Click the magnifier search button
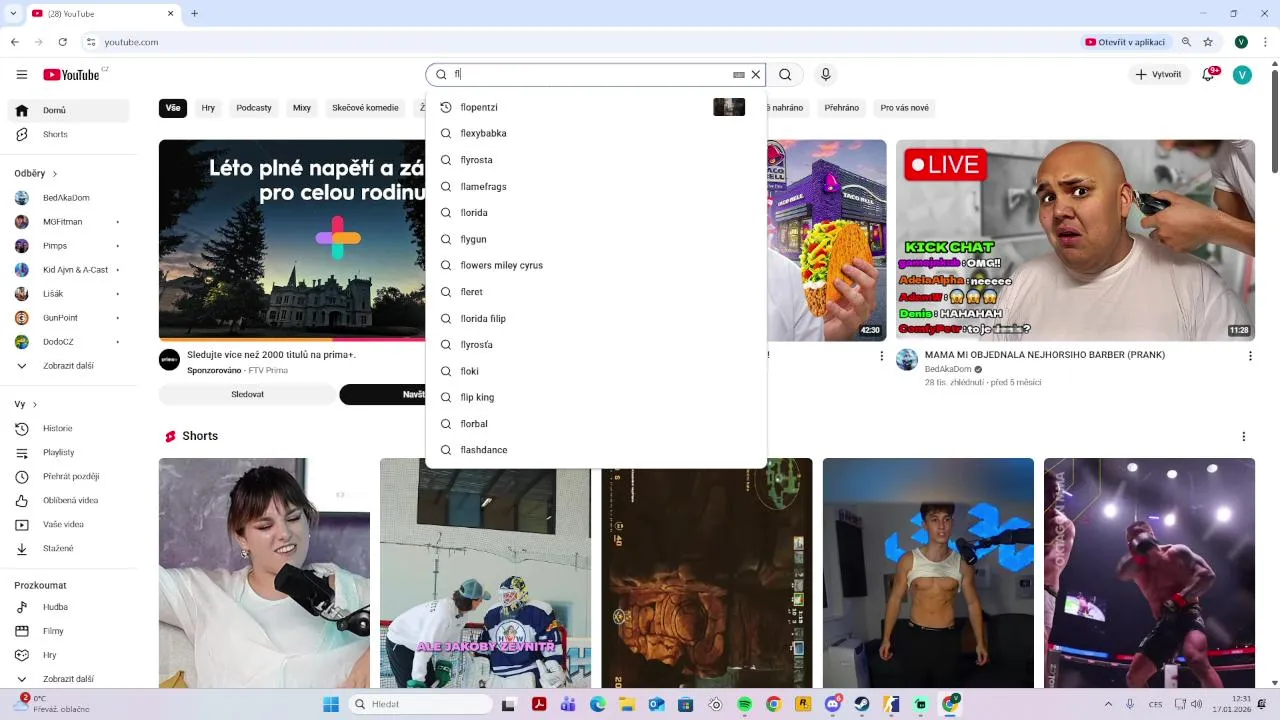Screen dimensions: 1280x720 tap(785, 74)
